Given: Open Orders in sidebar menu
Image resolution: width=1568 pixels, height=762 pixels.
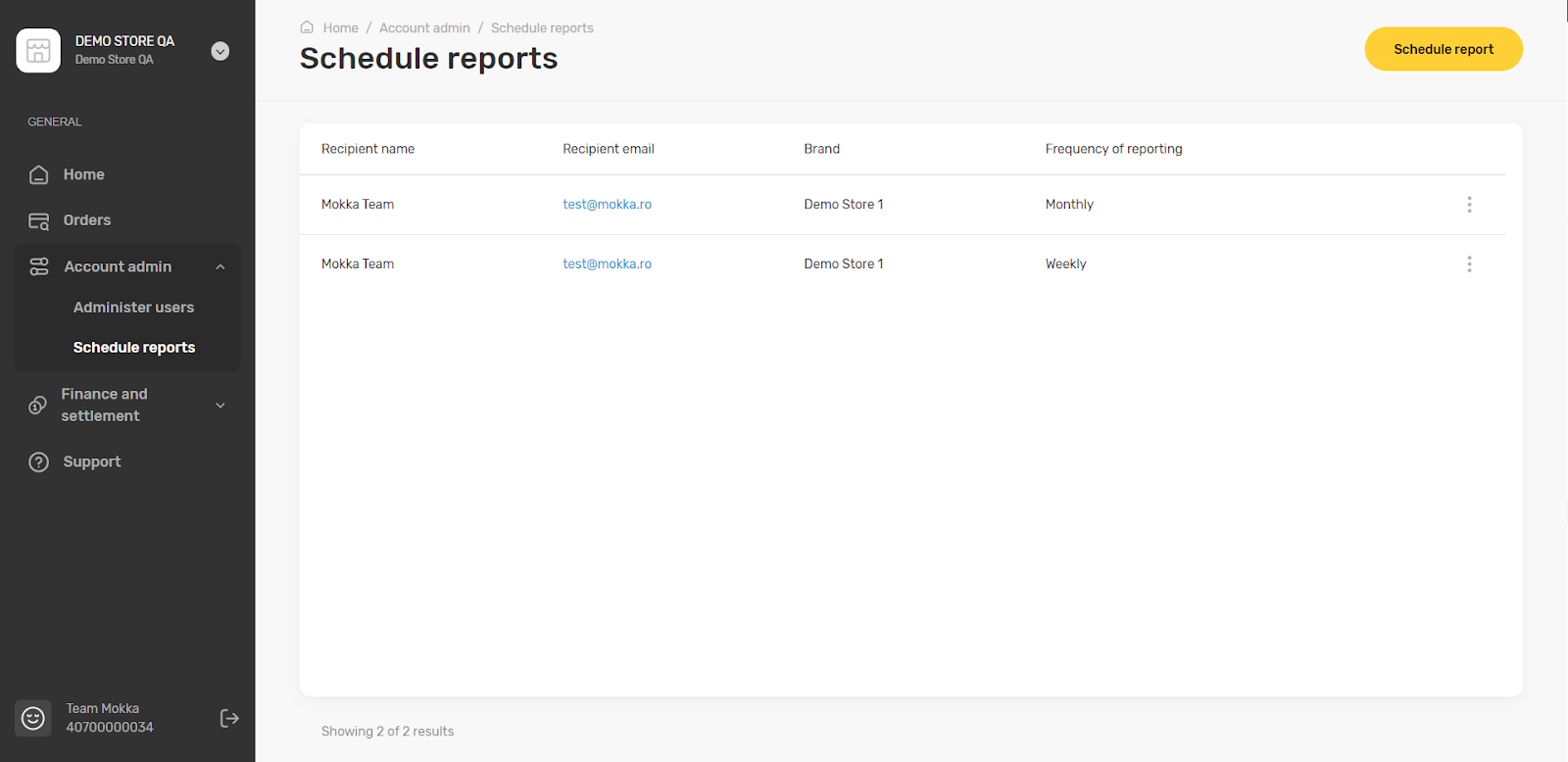Looking at the screenshot, I should click(87, 220).
